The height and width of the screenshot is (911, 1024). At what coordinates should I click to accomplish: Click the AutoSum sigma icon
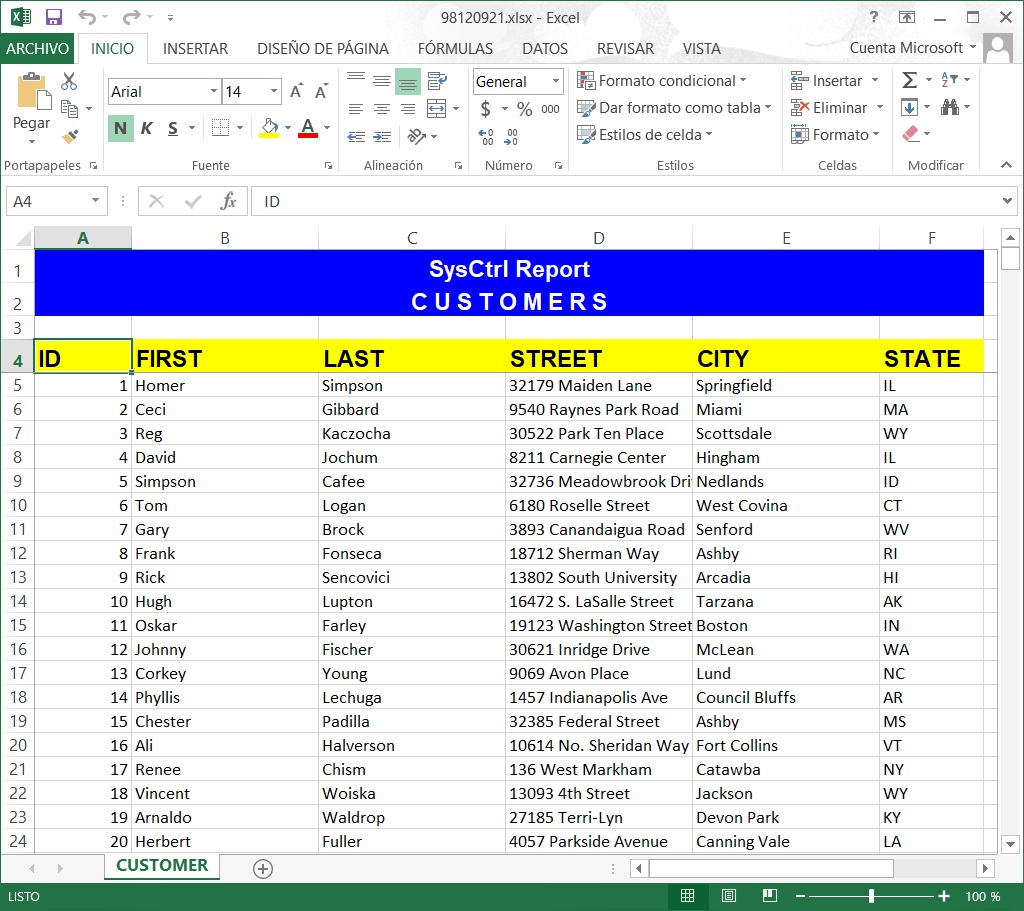point(909,80)
